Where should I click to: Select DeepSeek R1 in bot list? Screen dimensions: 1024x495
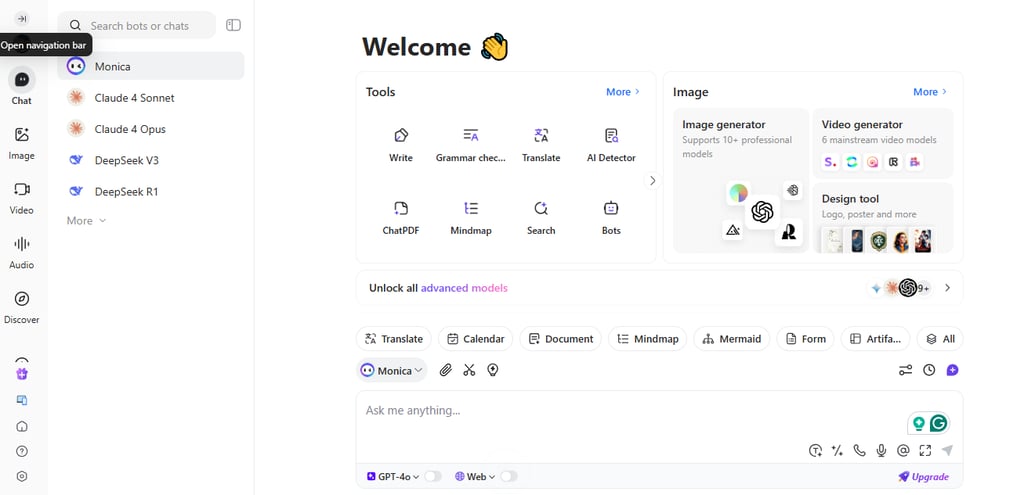click(x=151, y=191)
